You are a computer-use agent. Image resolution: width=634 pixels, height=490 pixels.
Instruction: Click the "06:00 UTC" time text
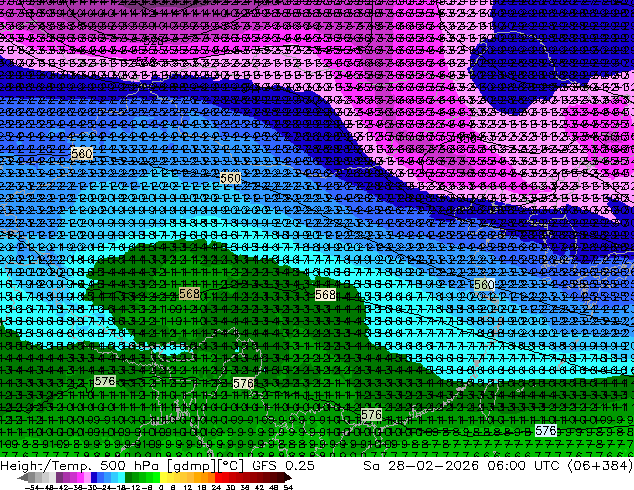click(x=526, y=466)
